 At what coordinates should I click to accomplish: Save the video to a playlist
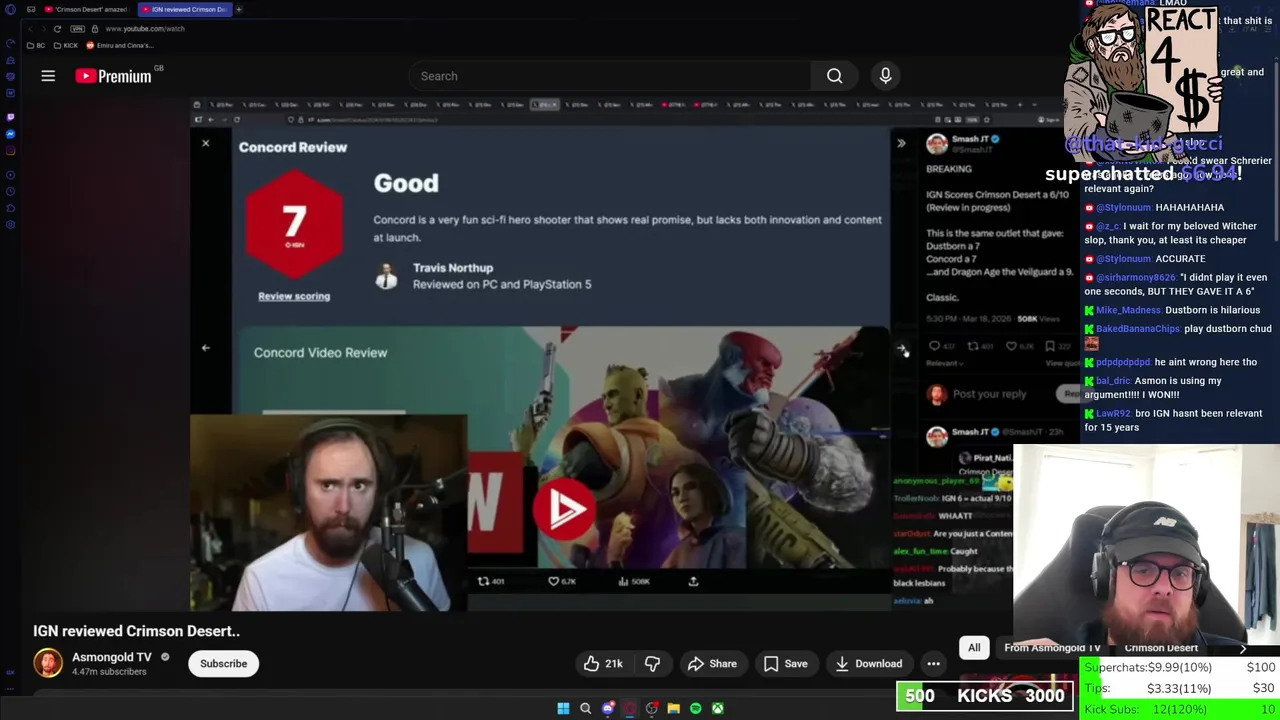785,664
